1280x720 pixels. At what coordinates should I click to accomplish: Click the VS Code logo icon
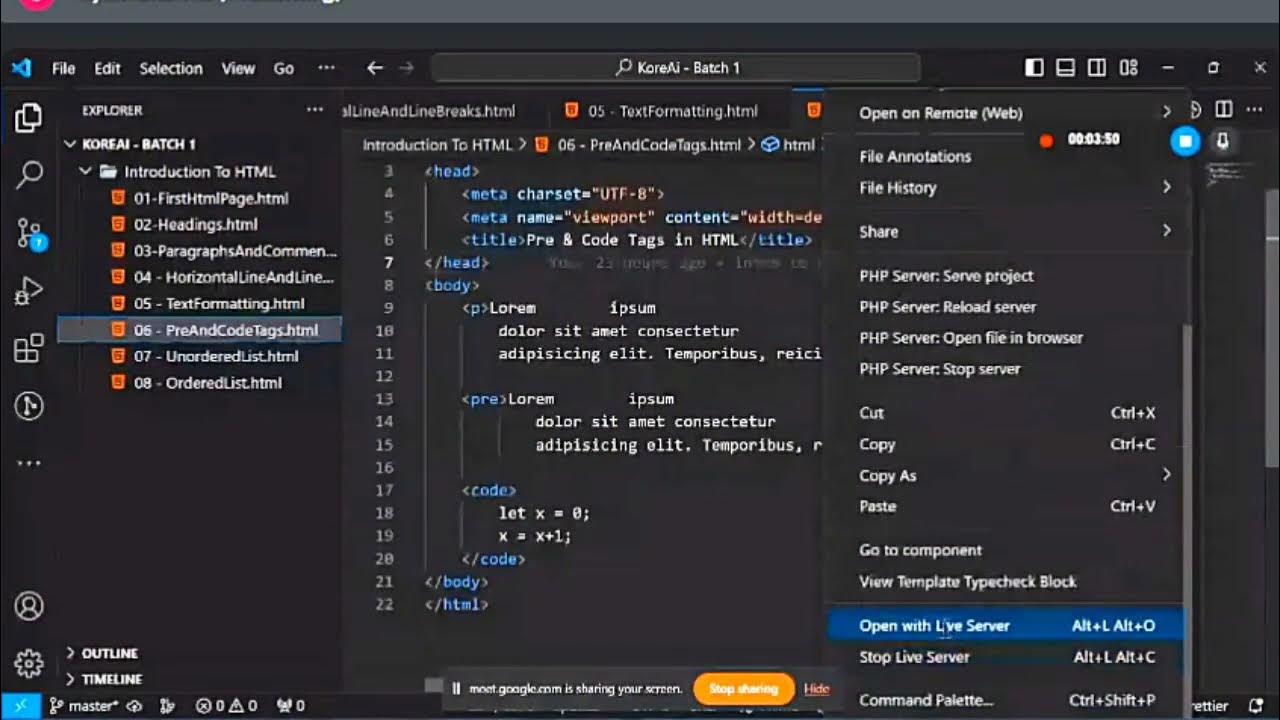coord(21,68)
